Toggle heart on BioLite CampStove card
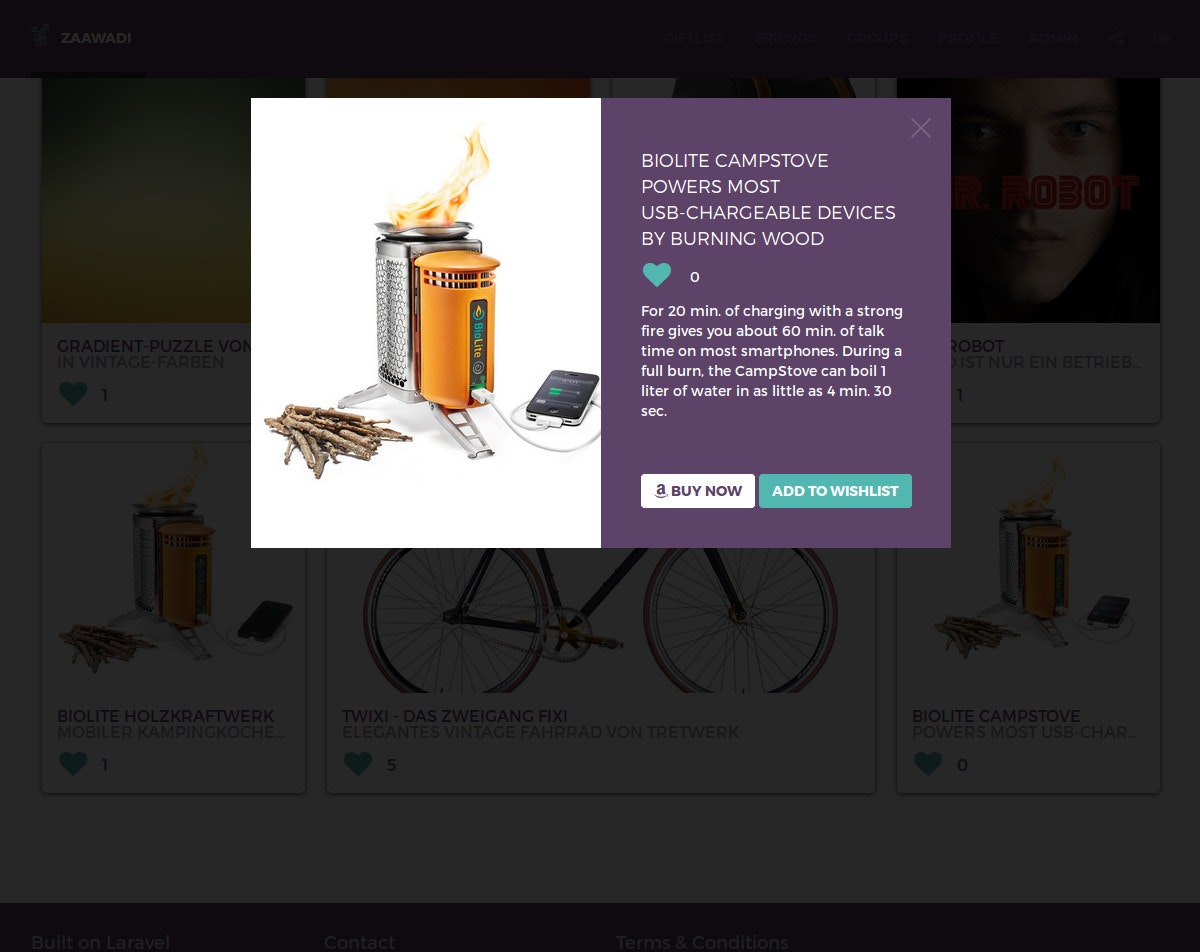Viewport: 1200px width, 952px height. pyautogui.click(x=928, y=764)
